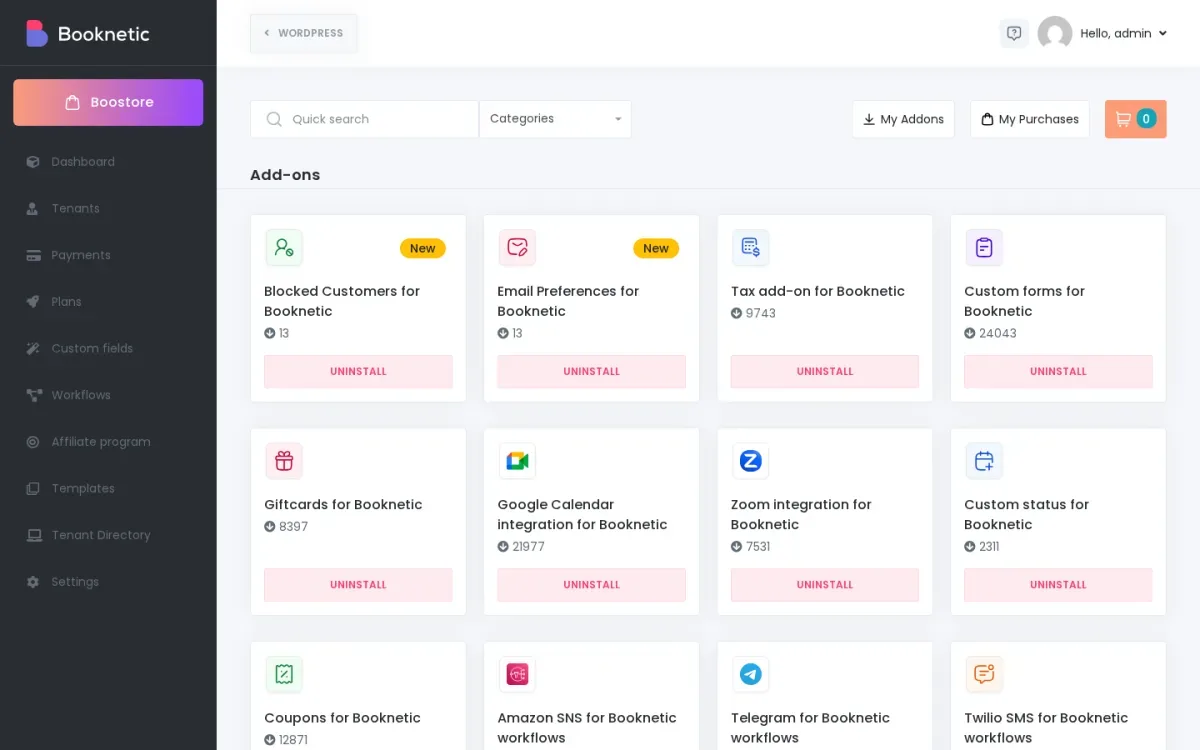Image resolution: width=1200 pixels, height=750 pixels.
Task: Click the Zoom integration icon
Action: pos(751,461)
